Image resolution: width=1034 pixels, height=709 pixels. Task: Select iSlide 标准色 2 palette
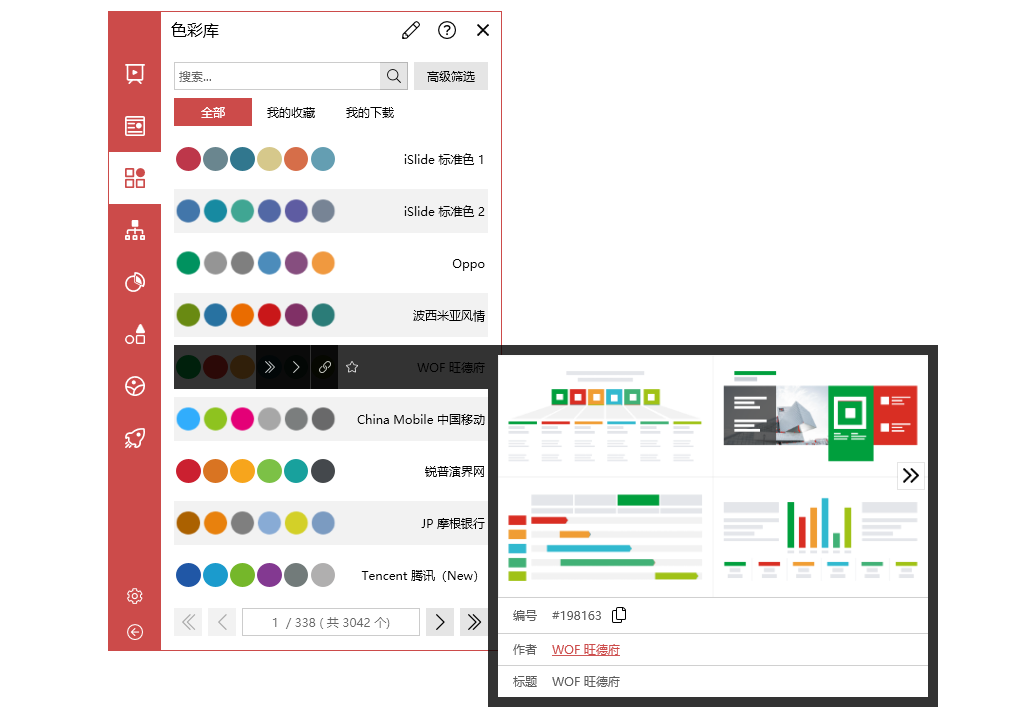click(x=330, y=211)
